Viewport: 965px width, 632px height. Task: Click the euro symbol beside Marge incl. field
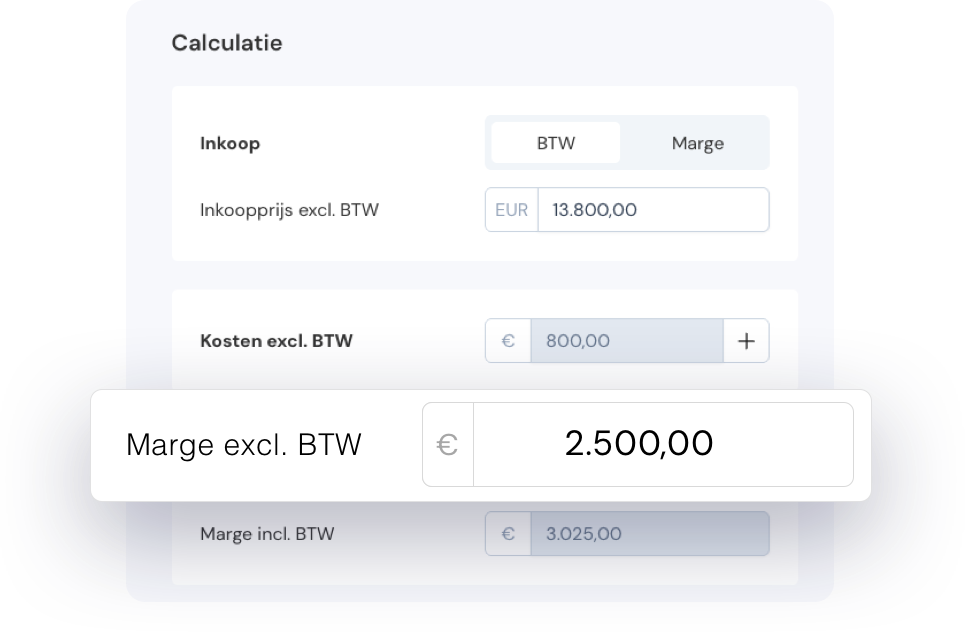(508, 534)
